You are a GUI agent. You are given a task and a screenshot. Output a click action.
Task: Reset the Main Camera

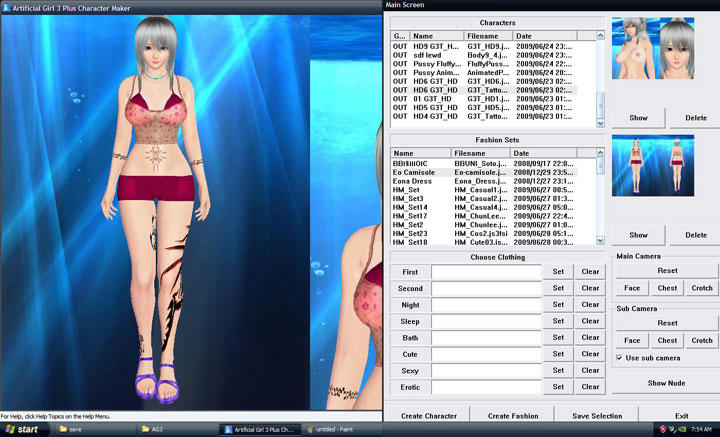pyautogui.click(x=667, y=271)
